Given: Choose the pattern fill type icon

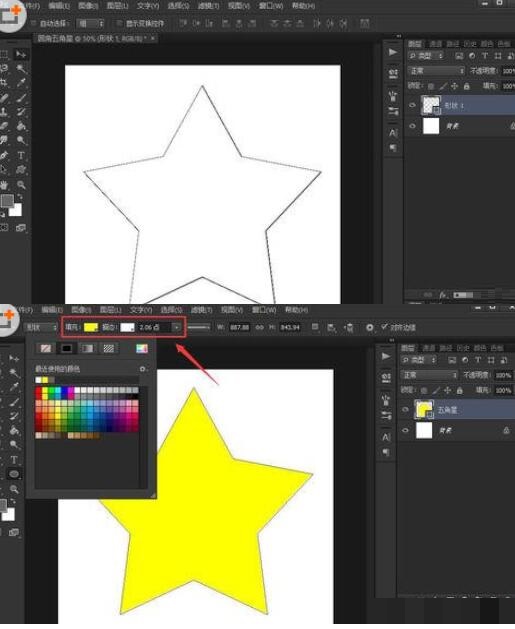Looking at the screenshot, I should click(x=108, y=348).
